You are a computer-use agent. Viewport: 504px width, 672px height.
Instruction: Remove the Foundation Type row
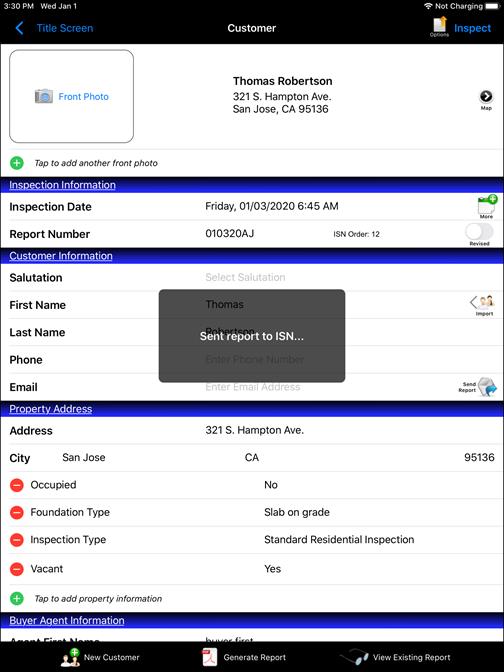[x=17, y=513]
